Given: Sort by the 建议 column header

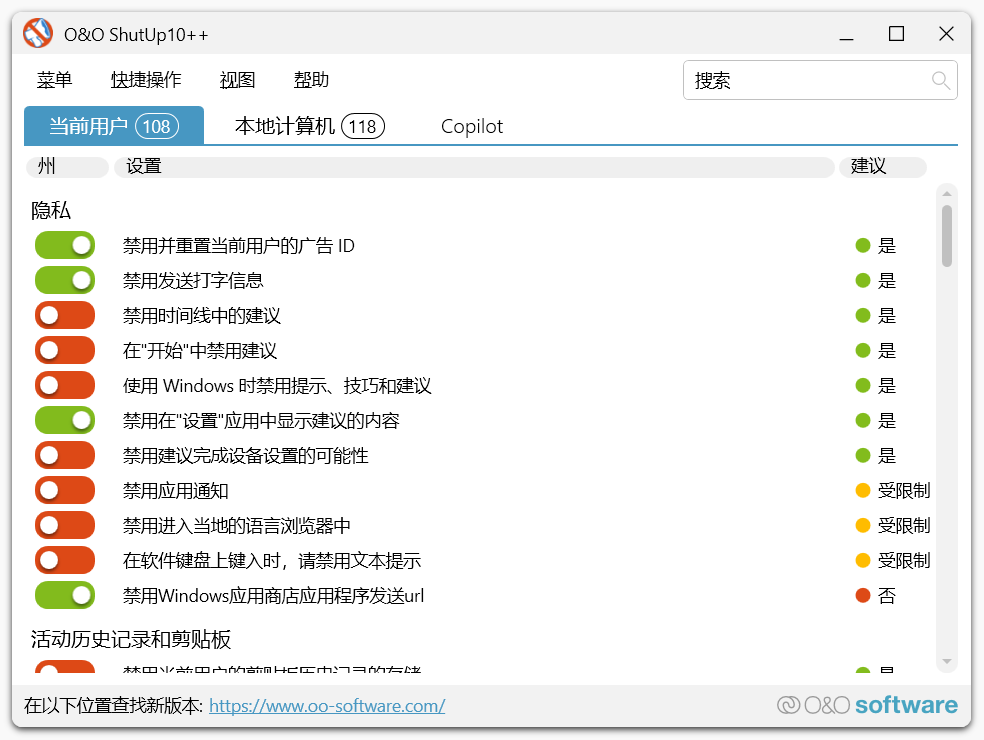Looking at the screenshot, I should click(883, 166).
